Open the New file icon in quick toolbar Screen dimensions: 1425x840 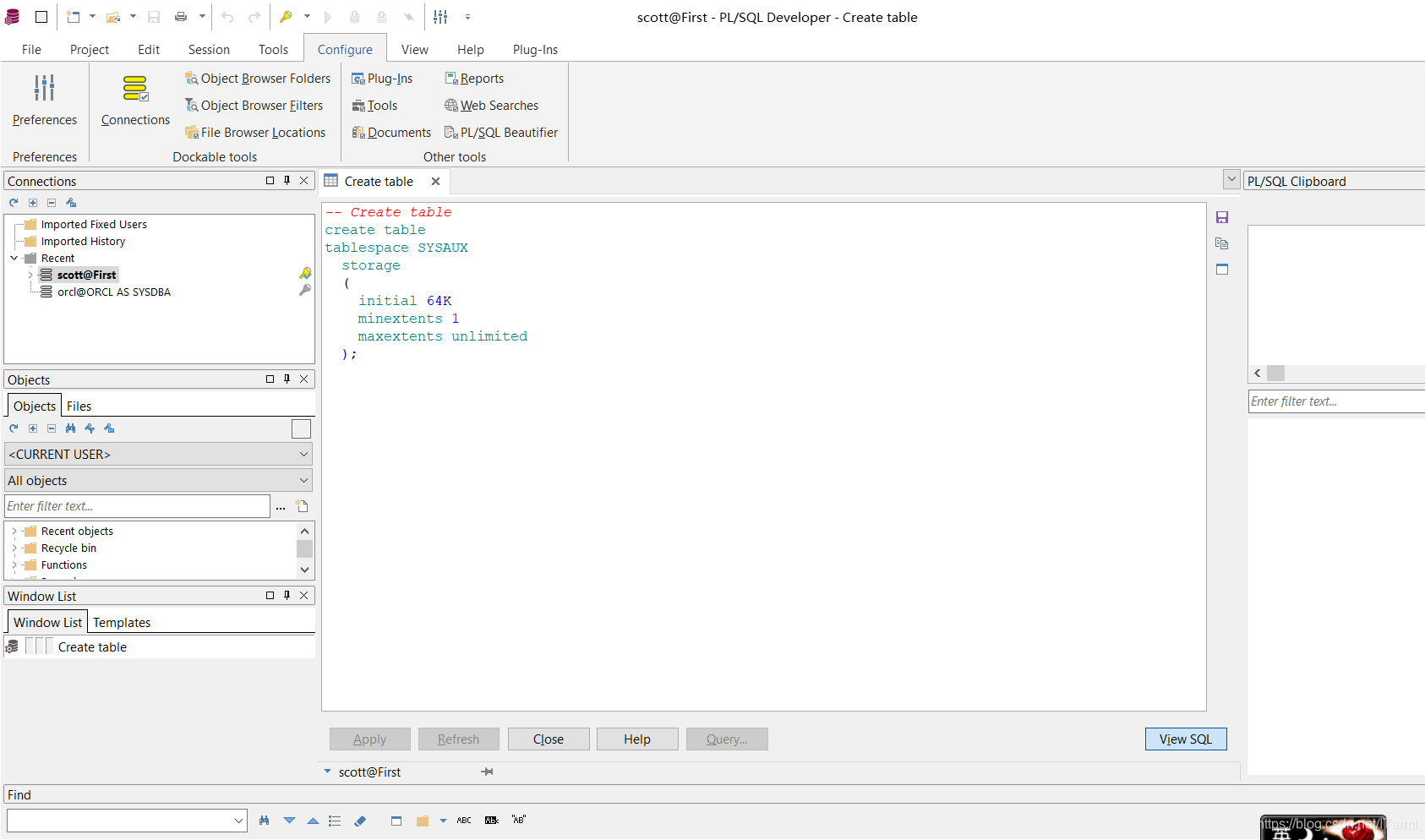pos(73,17)
